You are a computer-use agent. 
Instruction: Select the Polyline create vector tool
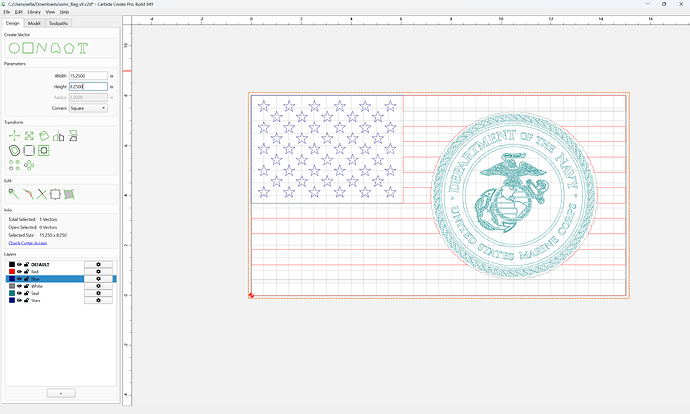tap(41, 48)
